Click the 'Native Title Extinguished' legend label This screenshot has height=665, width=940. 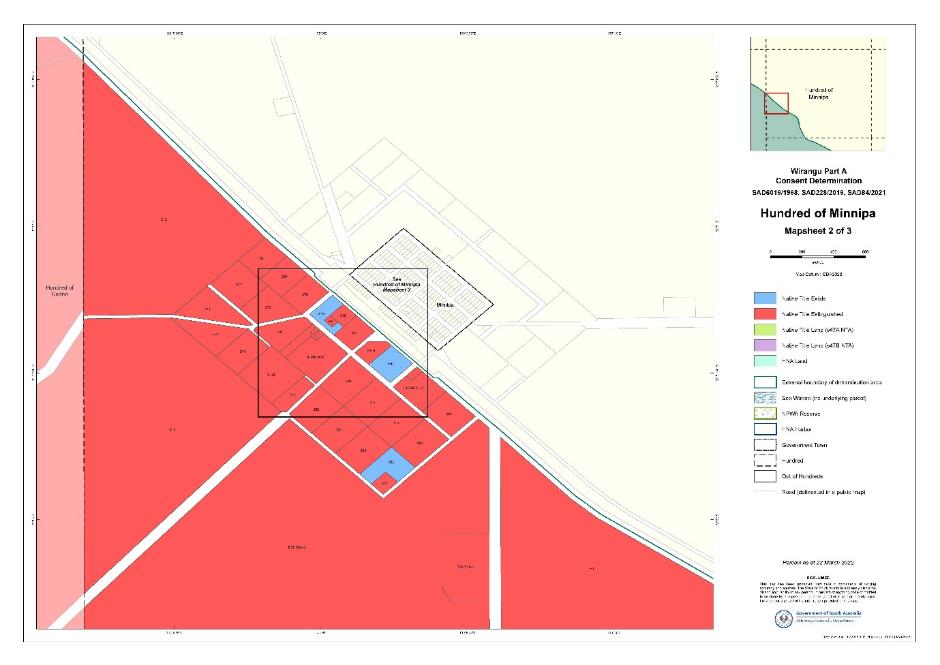click(812, 314)
